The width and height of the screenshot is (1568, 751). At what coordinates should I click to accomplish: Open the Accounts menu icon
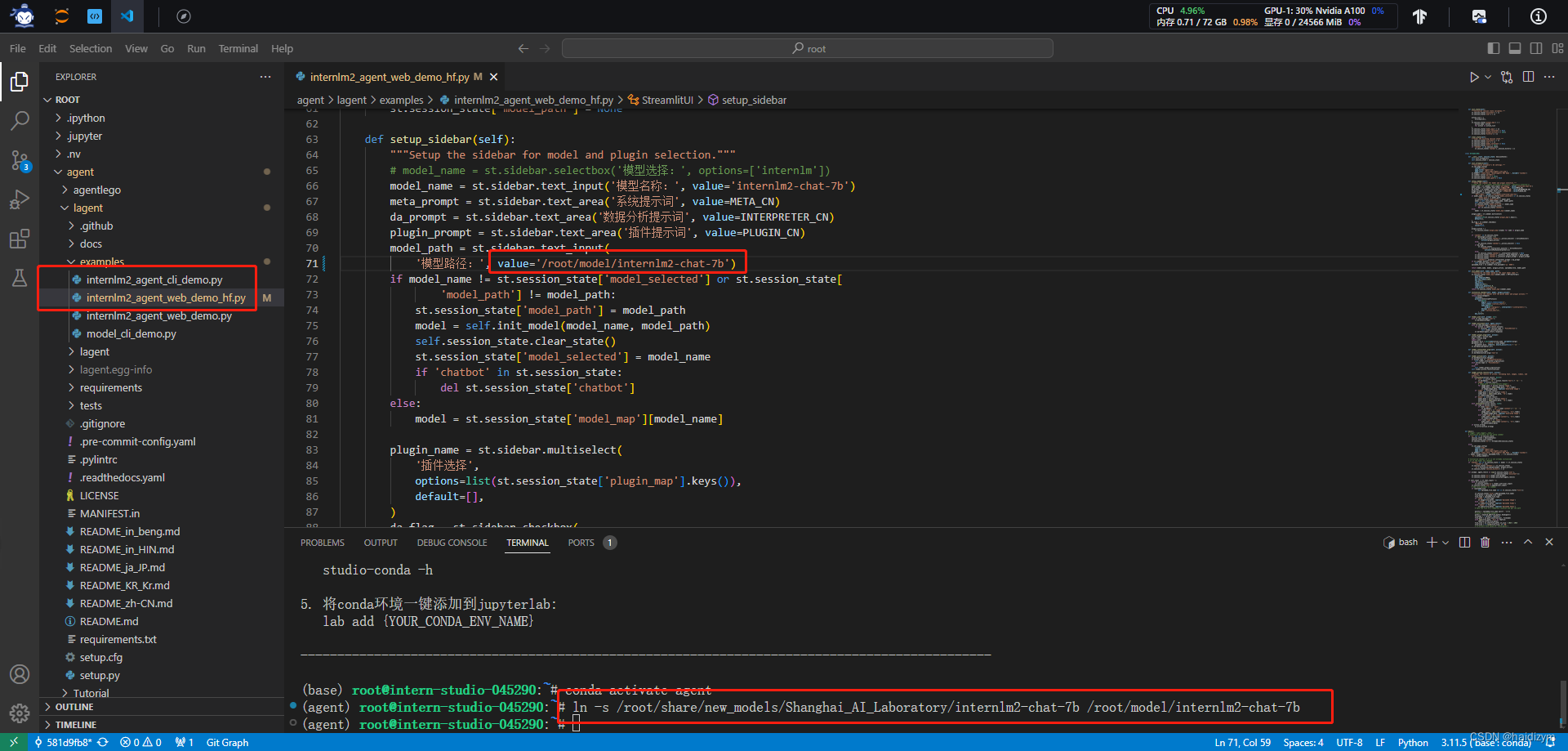coord(20,674)
